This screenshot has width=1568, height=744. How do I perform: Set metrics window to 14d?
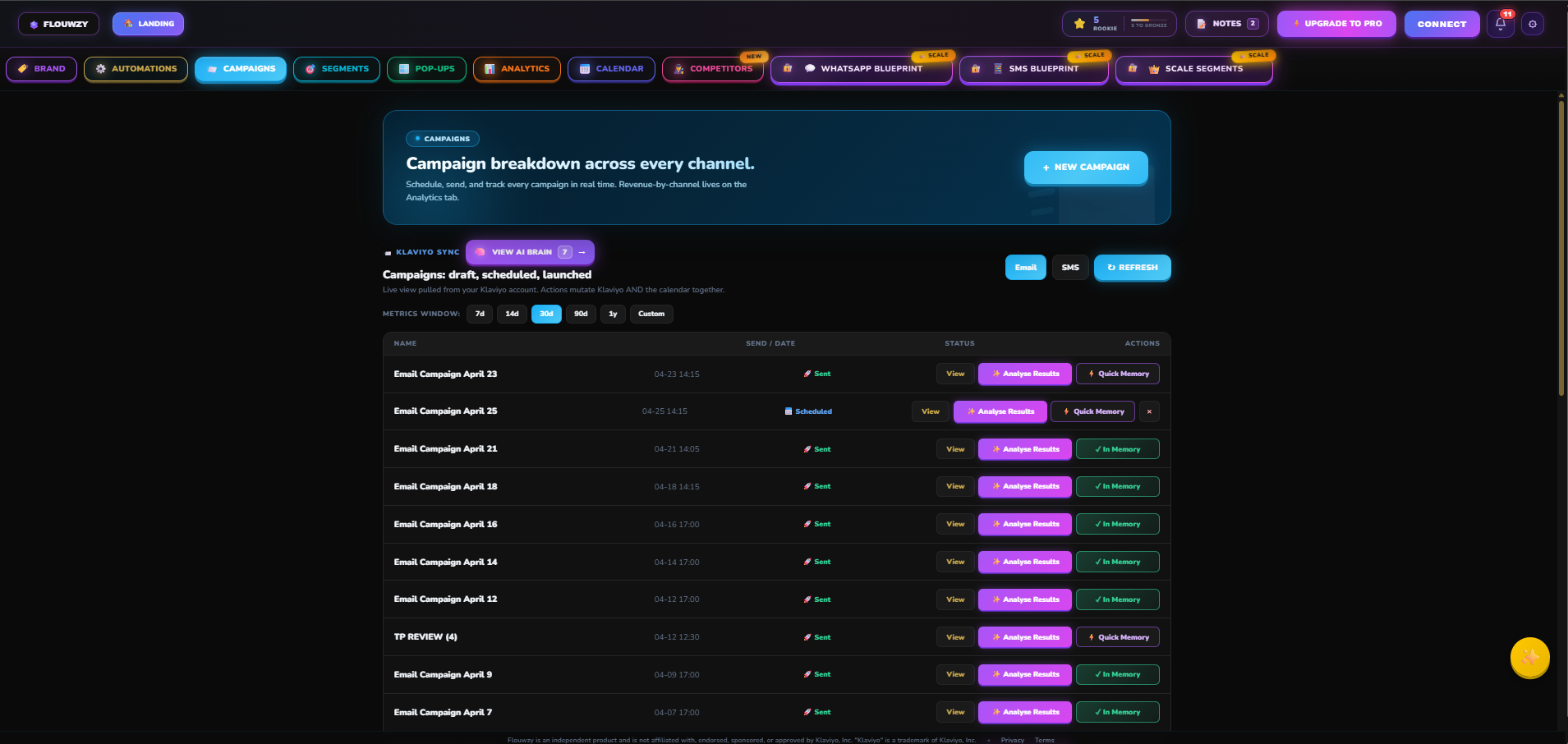[512, 314]
